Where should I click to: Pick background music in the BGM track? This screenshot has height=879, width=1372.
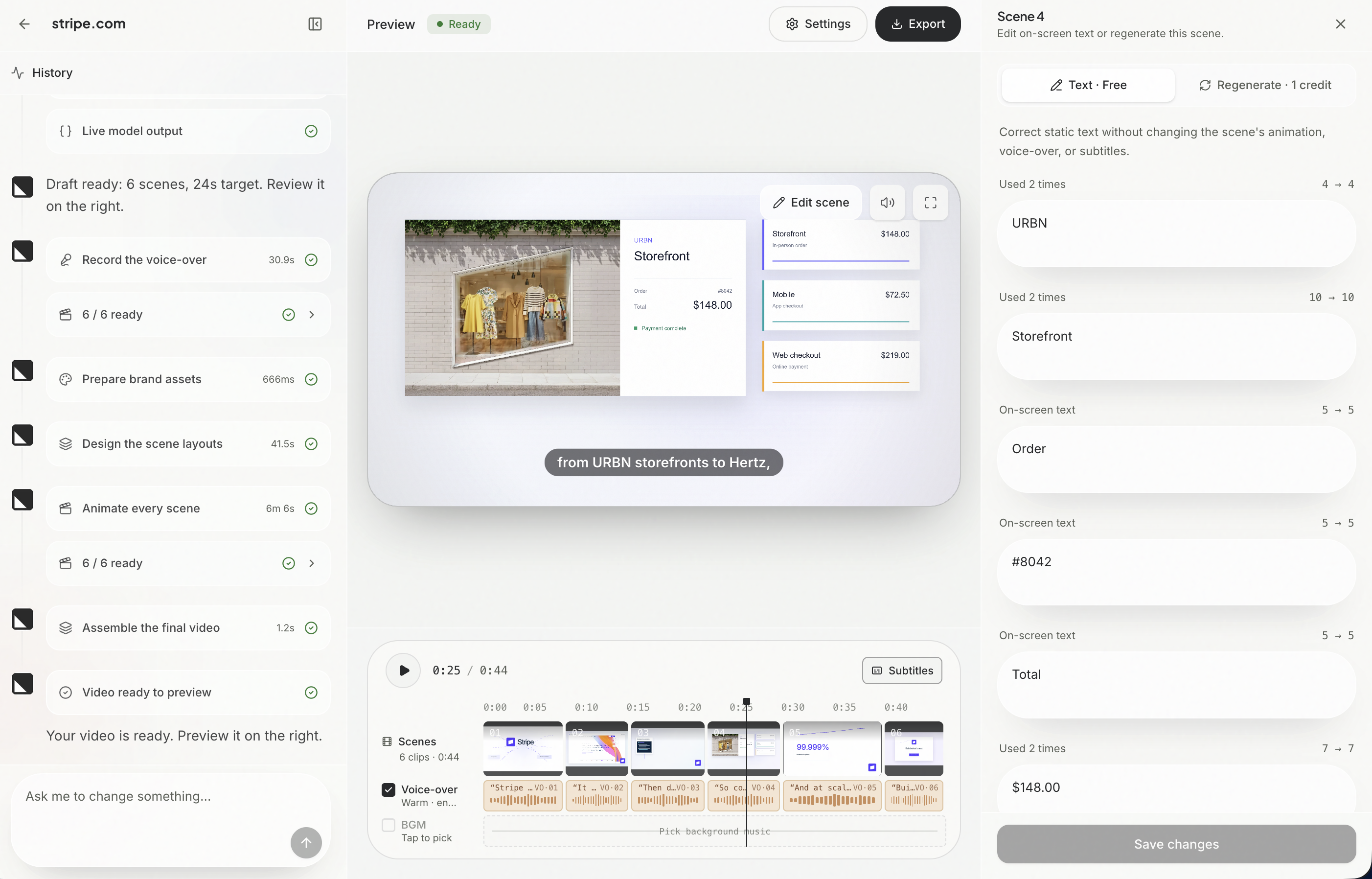(x=714, y=832)
